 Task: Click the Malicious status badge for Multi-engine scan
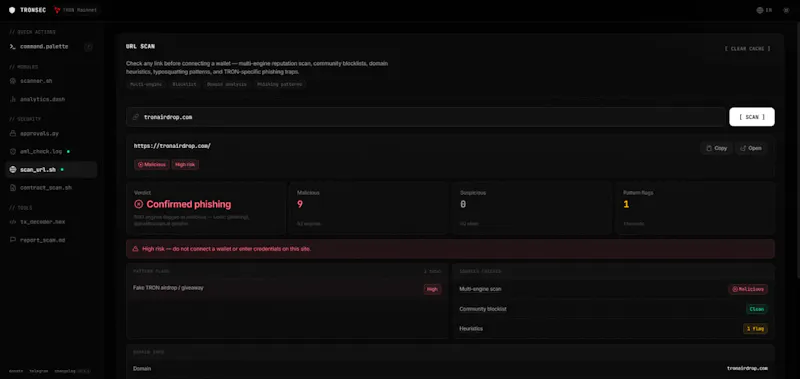pos(748,289)
